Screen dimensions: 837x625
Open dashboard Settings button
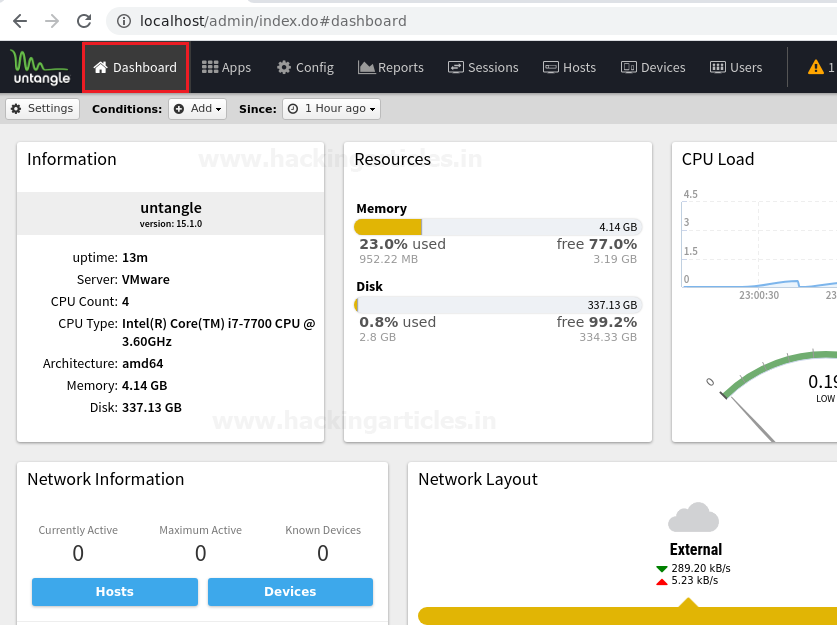click(43, 109)
